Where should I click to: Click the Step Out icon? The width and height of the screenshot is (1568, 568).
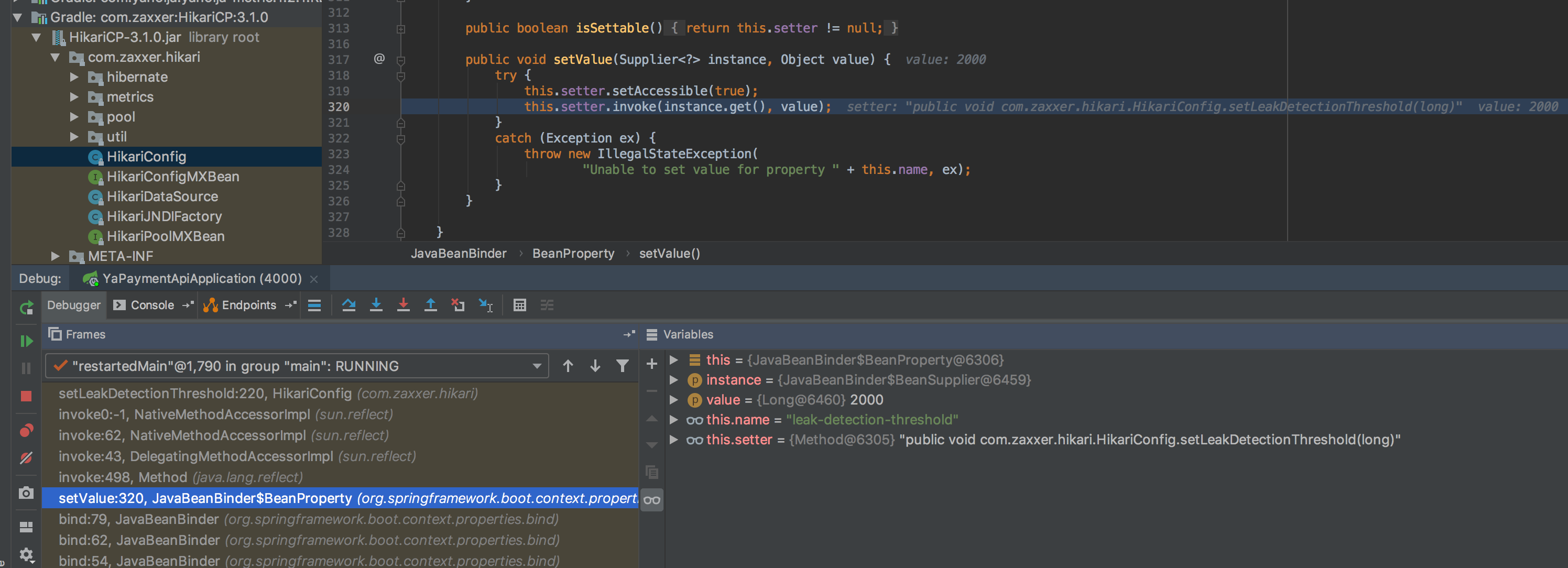[430, 305]
